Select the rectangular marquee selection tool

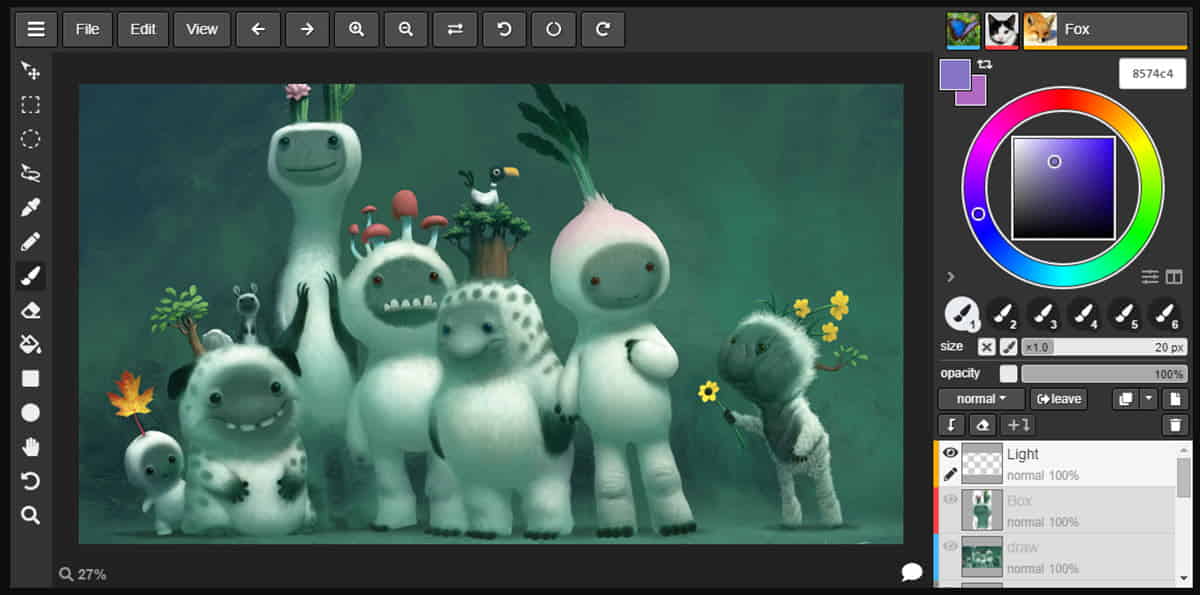click(31, 105)
